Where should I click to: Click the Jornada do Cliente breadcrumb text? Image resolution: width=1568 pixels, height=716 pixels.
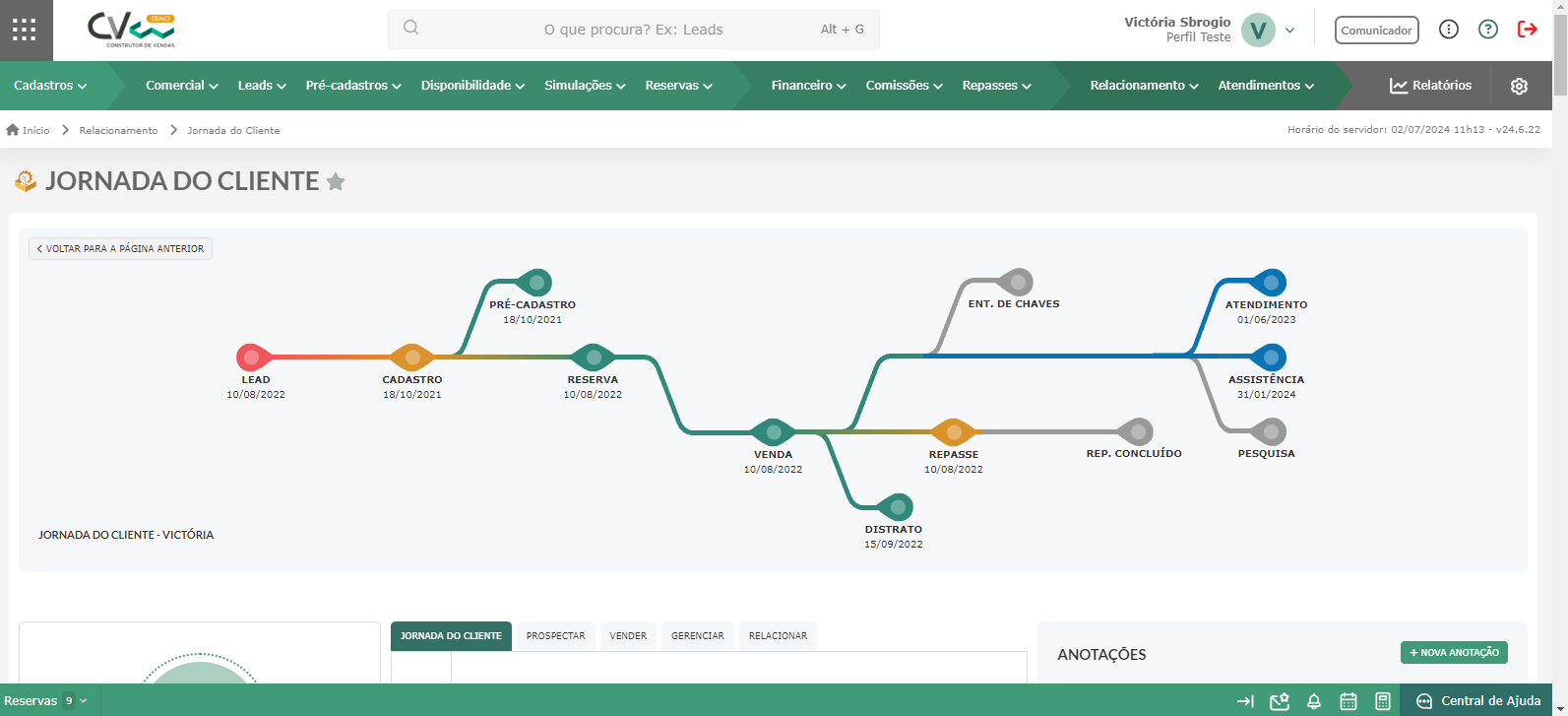233,130
